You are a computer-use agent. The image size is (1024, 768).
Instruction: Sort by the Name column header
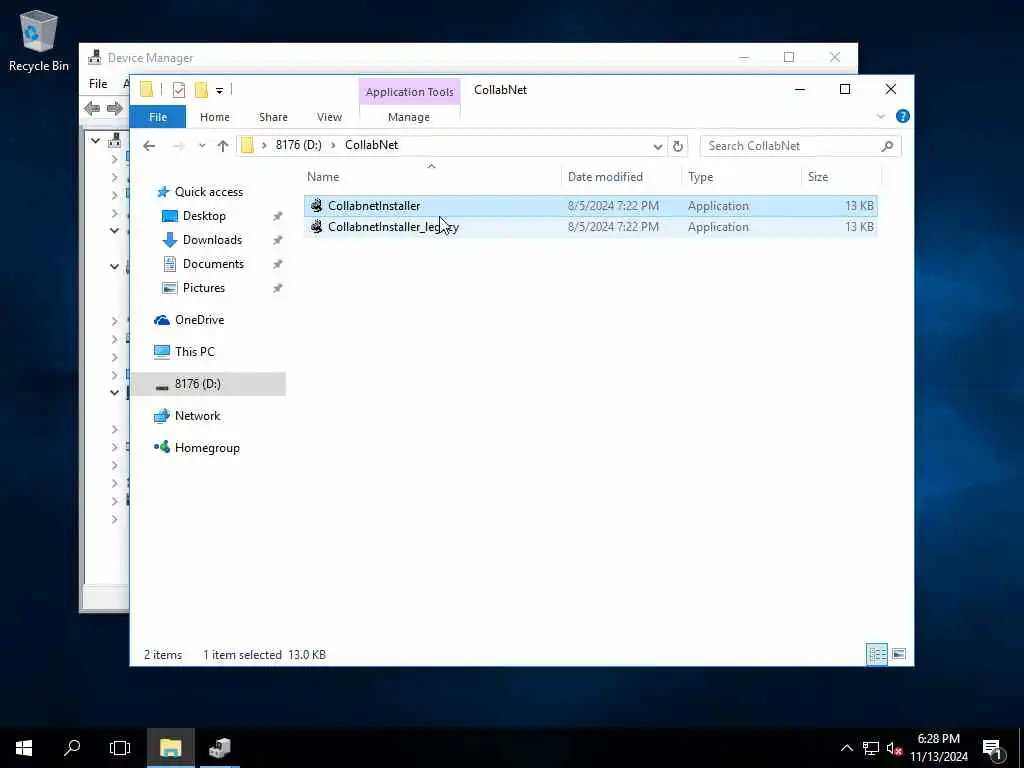coord(432,177)
